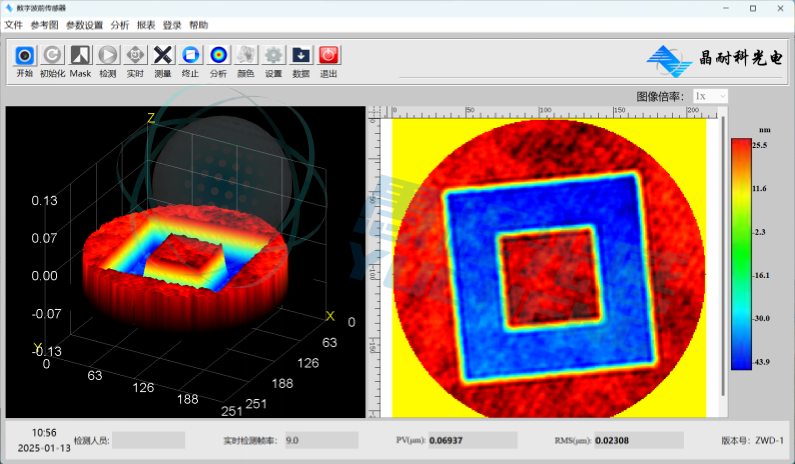Click the 开始 (Start) toolbar icon
This screenshot has height=464, width=795.
[25, 56]
